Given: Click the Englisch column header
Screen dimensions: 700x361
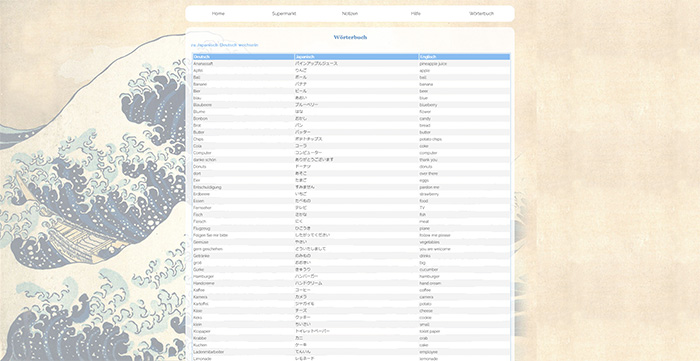Looking at the screenshot, I should pos(464,57).
